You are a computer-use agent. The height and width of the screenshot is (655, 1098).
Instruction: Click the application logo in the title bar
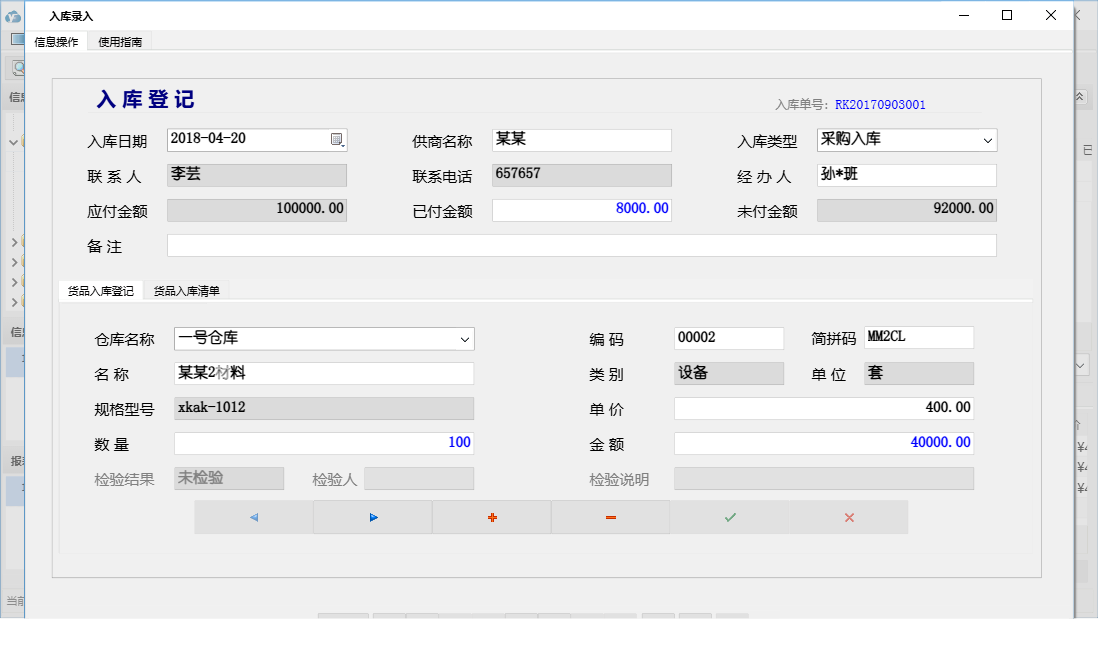12,15
